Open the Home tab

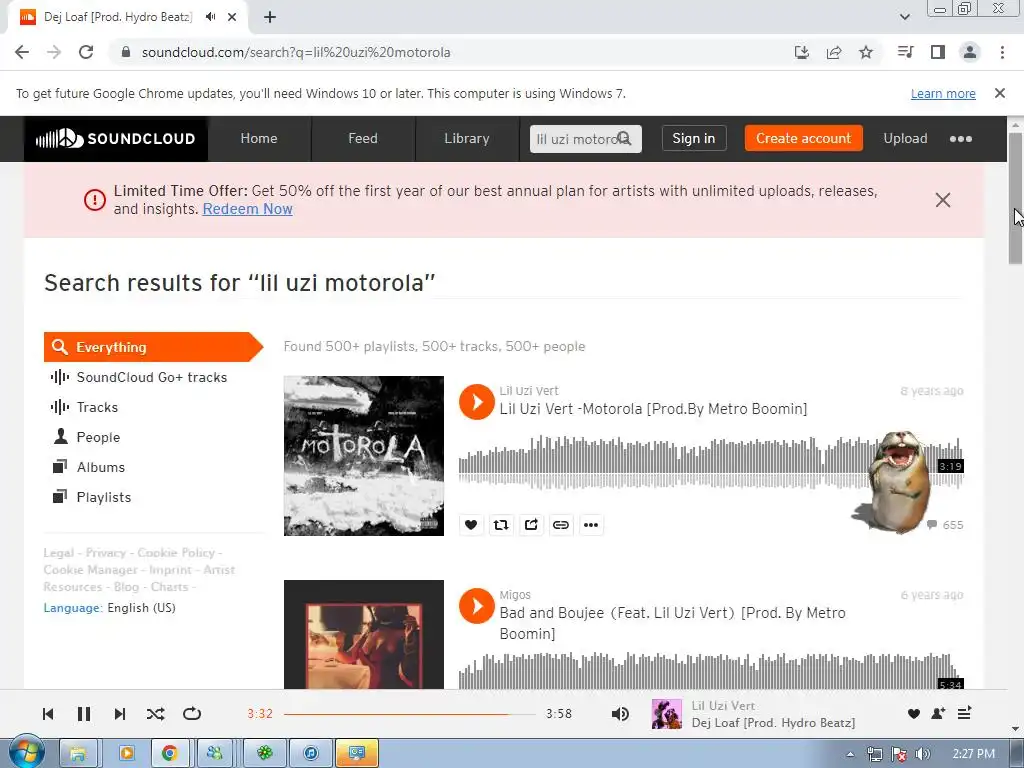(259, 138)
